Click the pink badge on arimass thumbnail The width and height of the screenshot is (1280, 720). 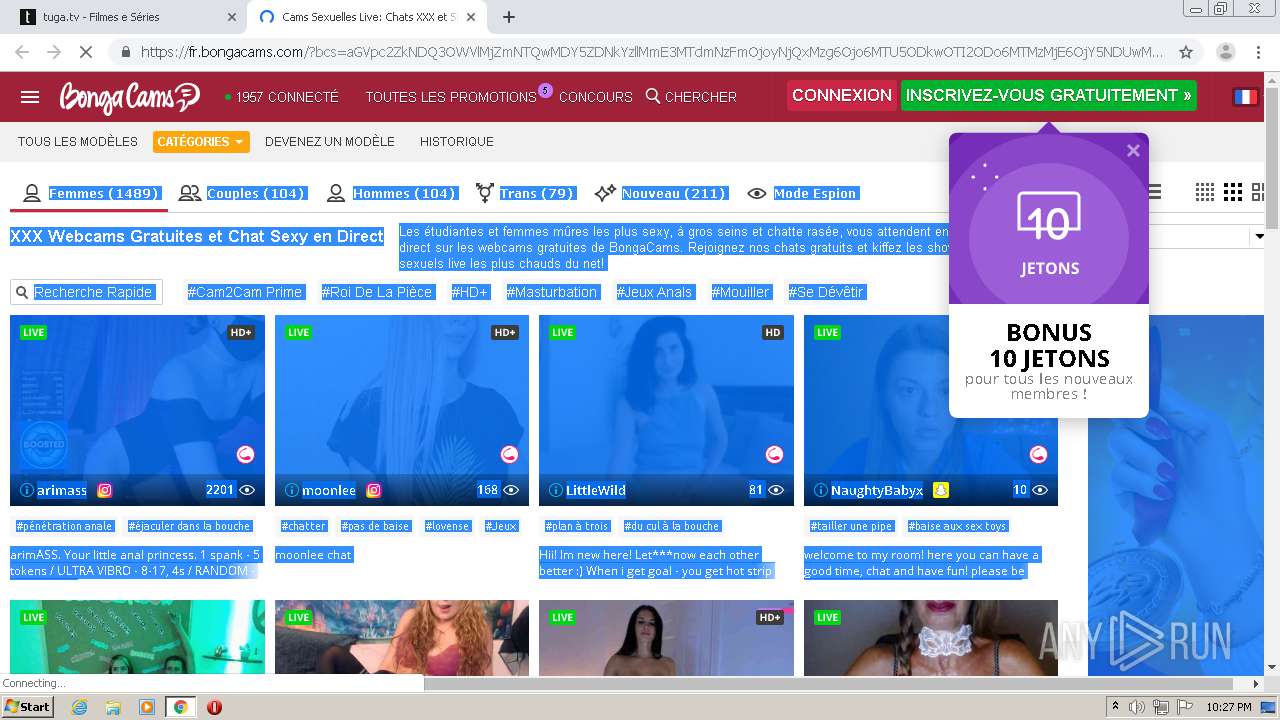(245, 455)
